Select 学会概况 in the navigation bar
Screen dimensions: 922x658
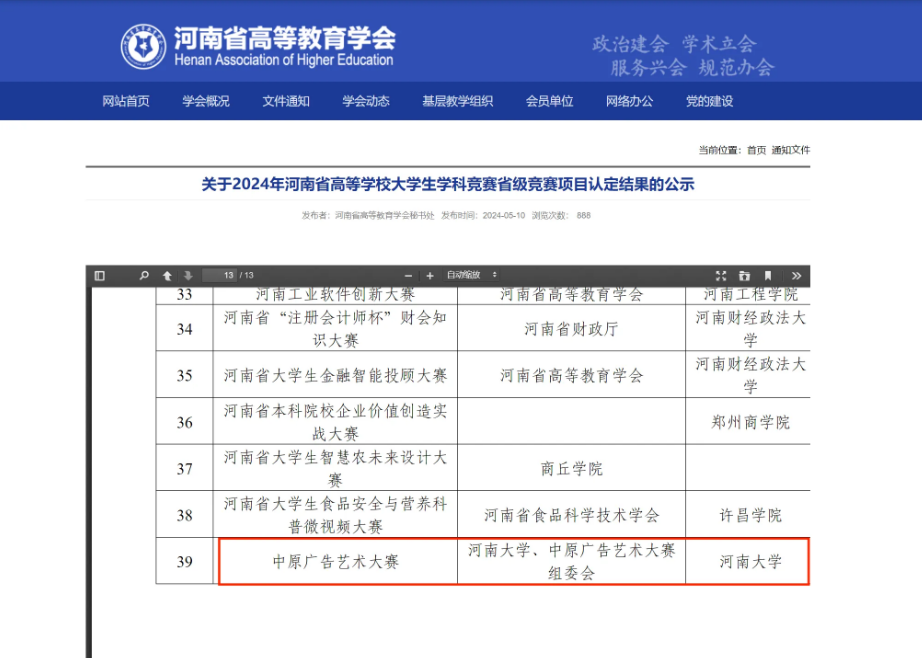(206, 101)
